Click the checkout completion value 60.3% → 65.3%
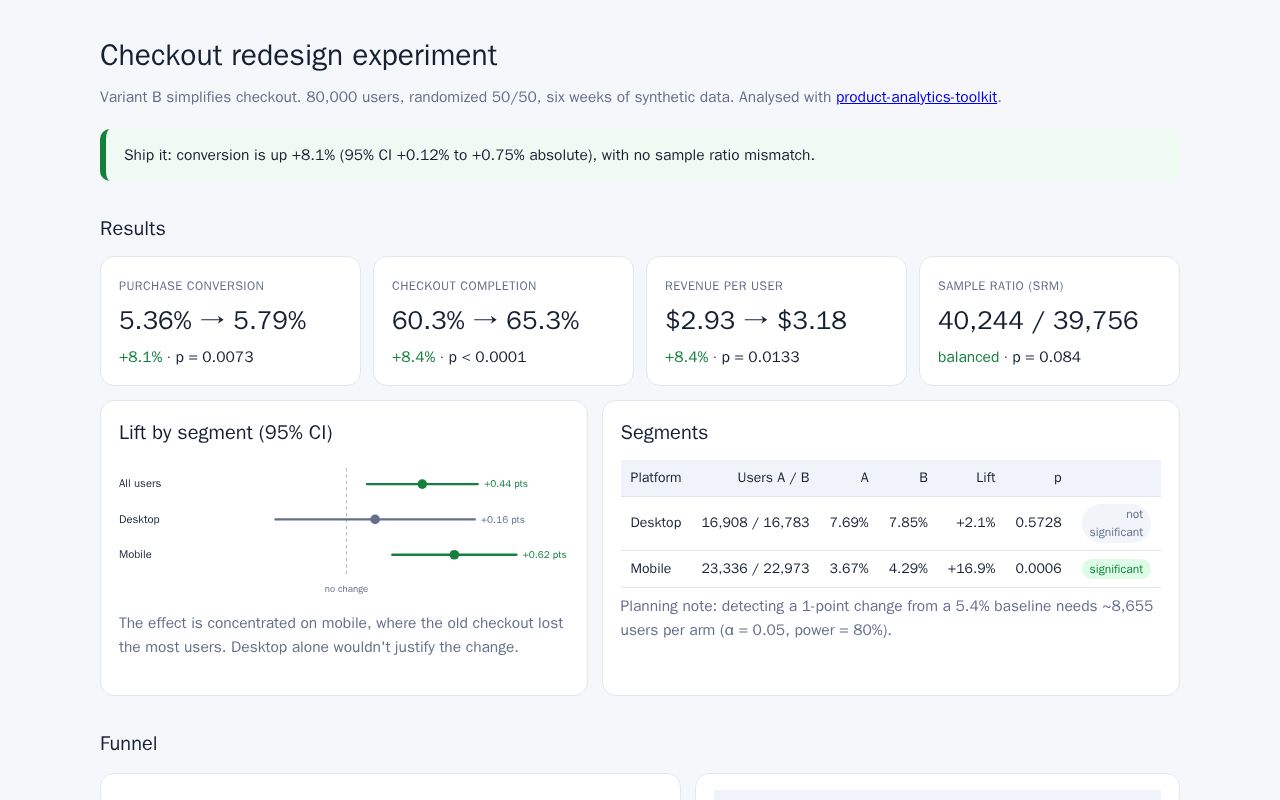This screenshot has height=800, width=1280. 485,320
